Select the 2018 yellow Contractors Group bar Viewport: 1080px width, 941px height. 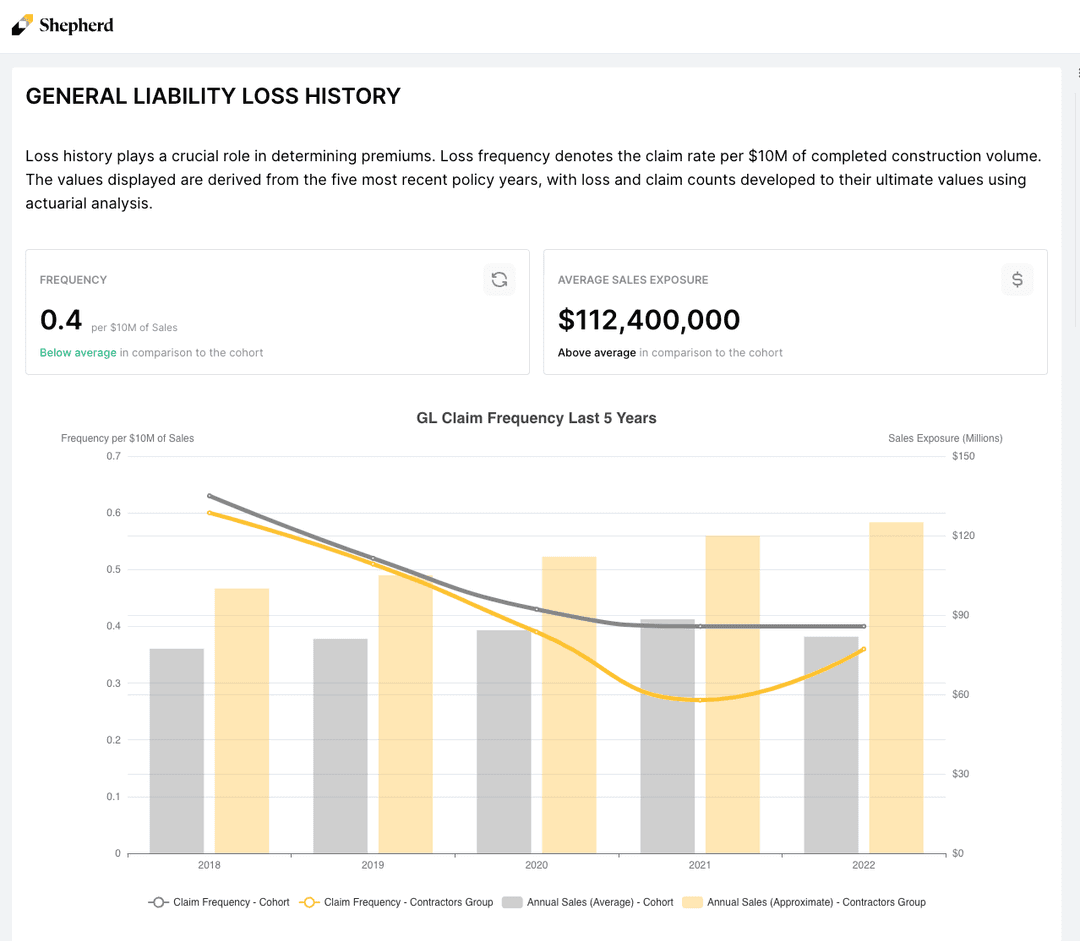(242, 720)
